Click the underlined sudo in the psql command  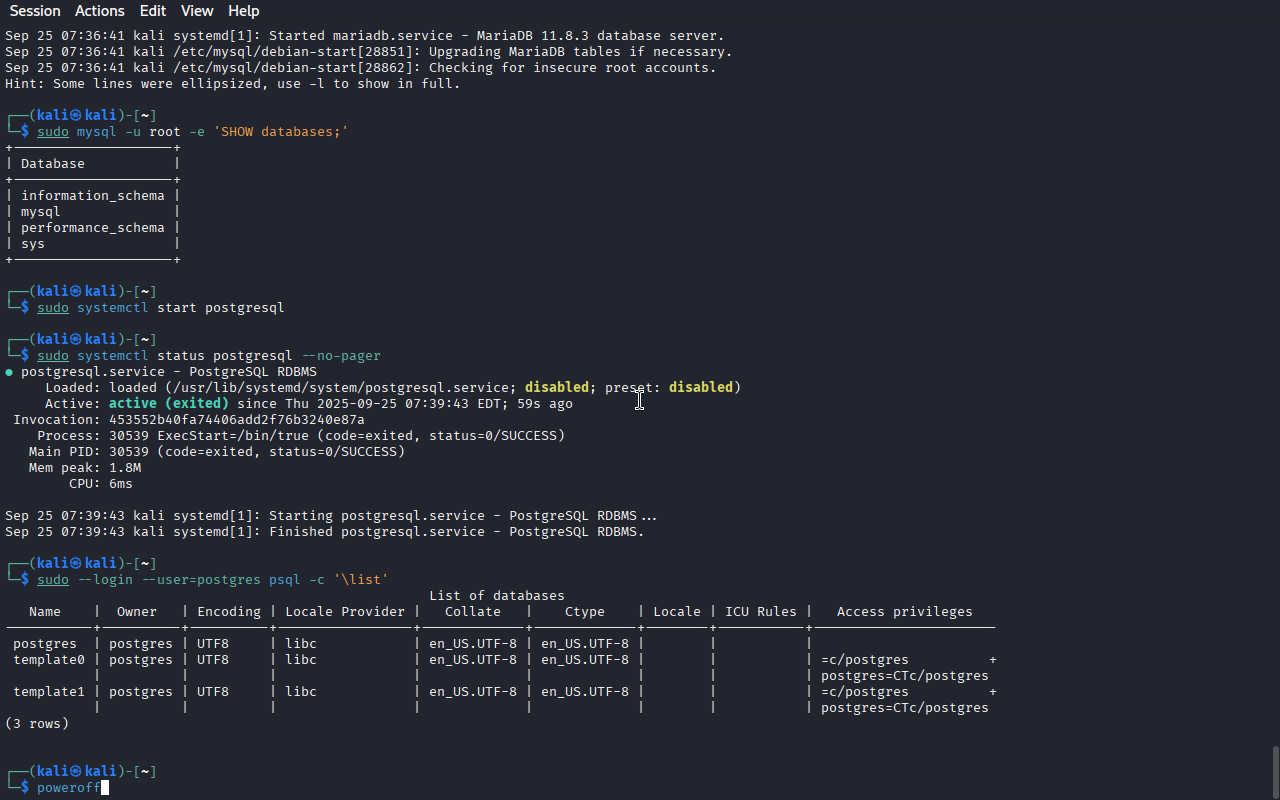click(53, 580)
